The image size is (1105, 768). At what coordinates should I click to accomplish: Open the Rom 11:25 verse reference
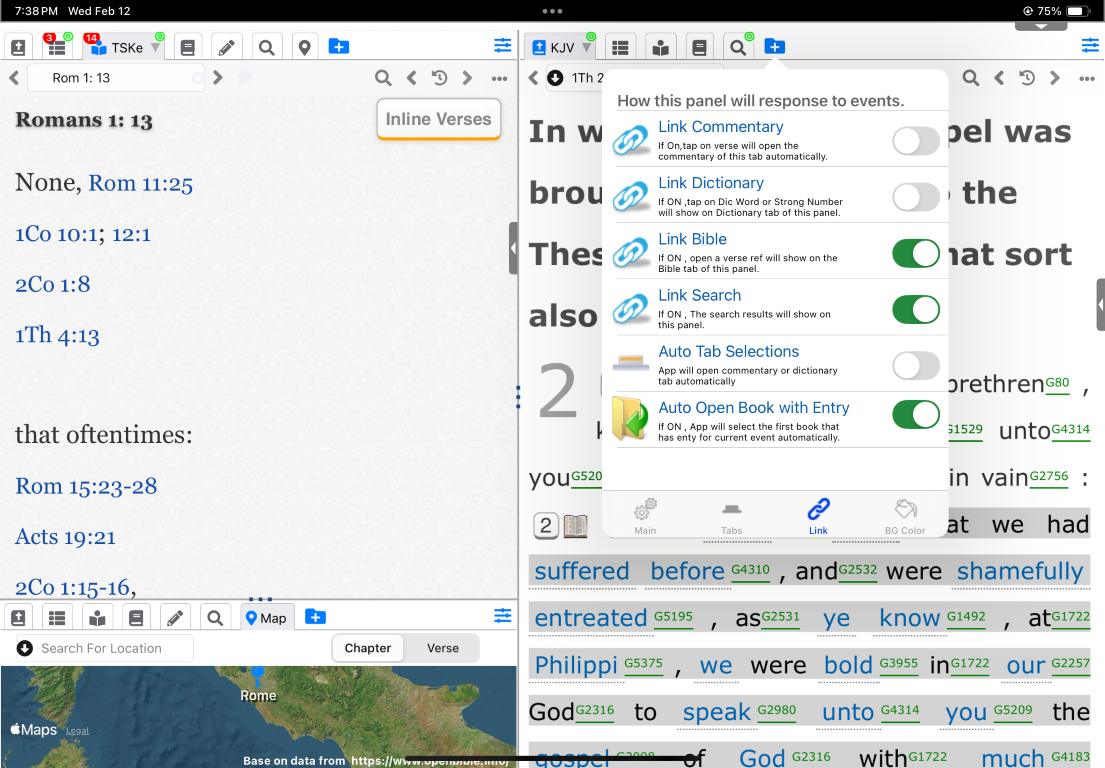click(140, 183)
